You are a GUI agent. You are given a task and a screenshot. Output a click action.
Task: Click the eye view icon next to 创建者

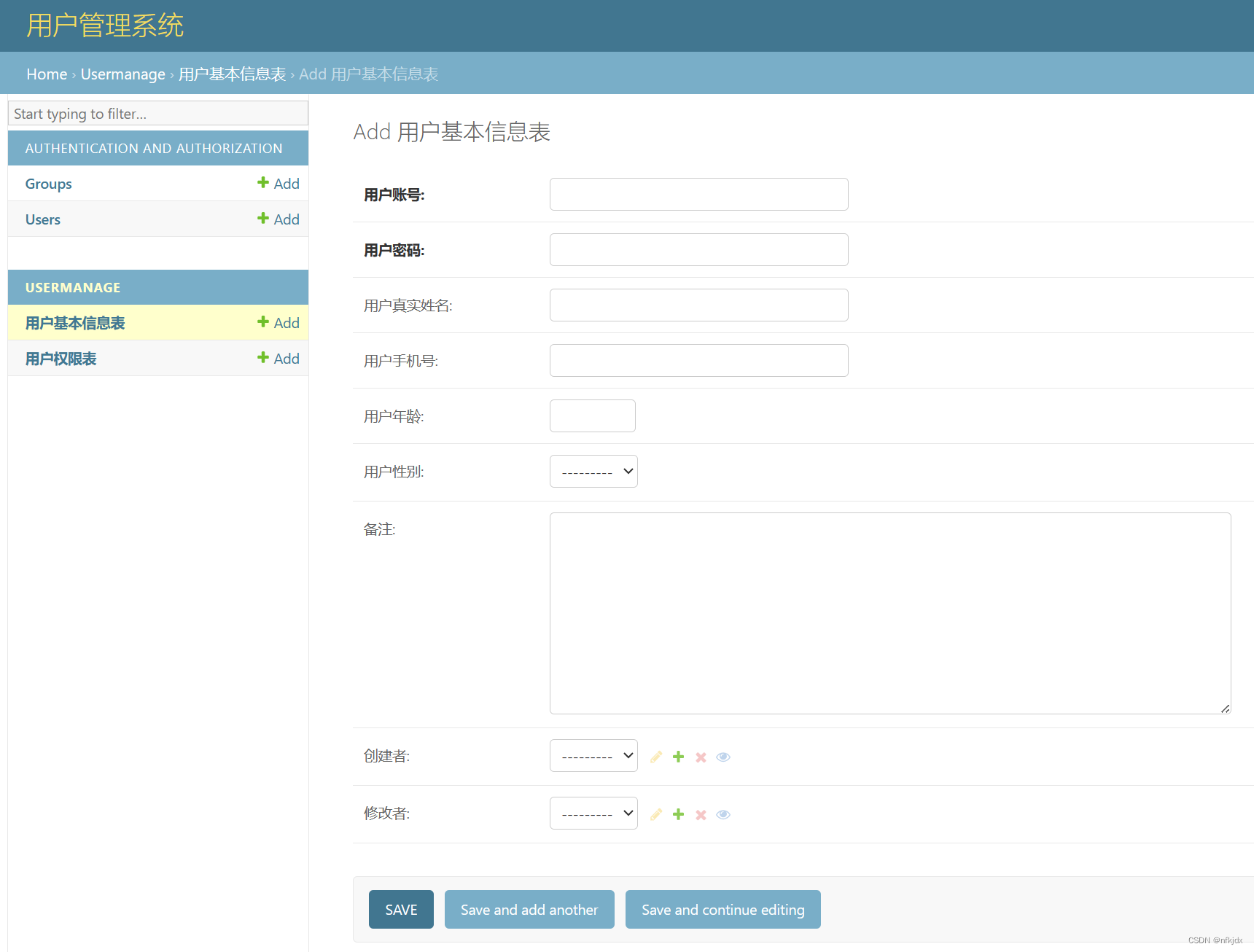point(723,756)
